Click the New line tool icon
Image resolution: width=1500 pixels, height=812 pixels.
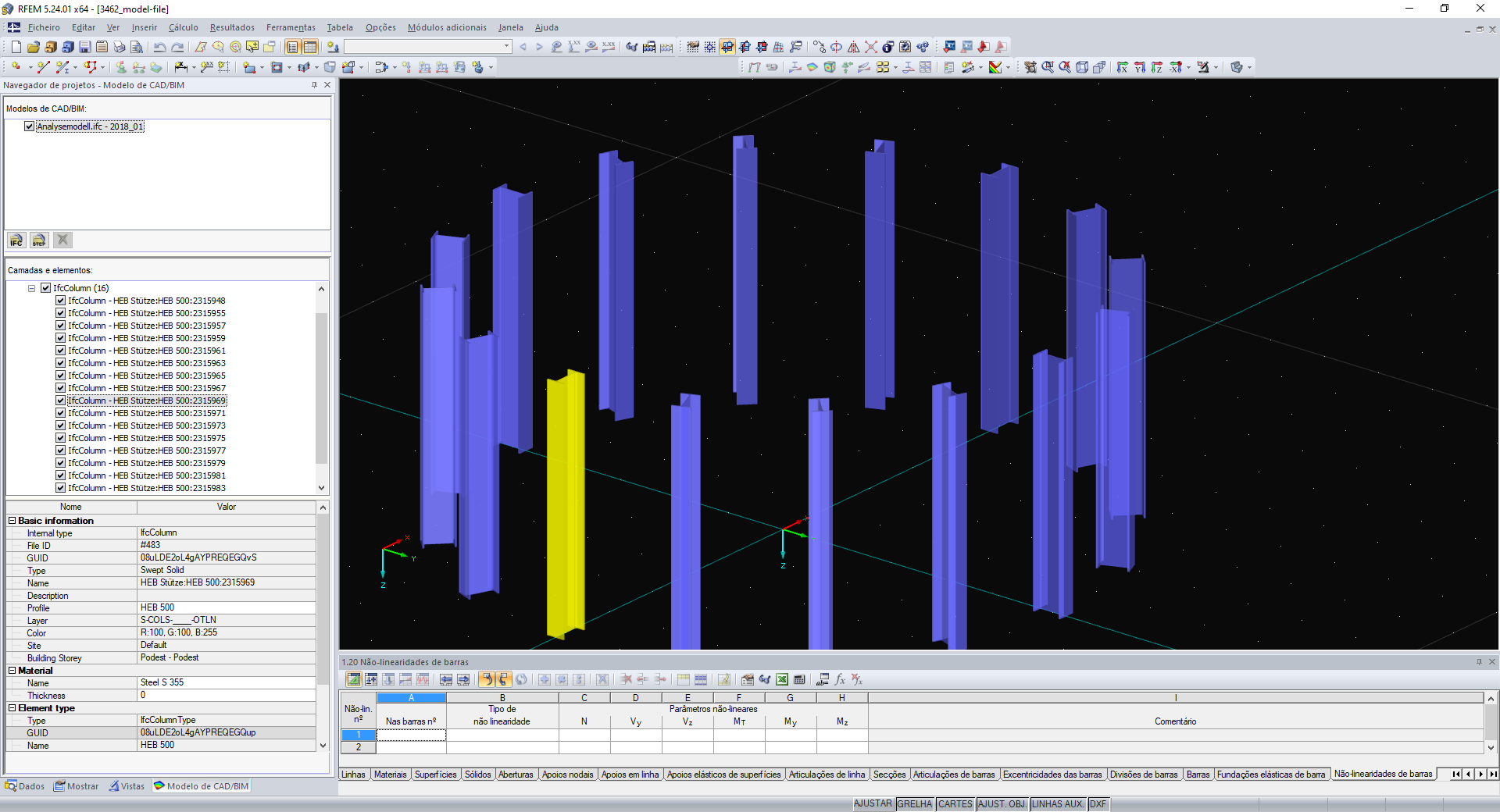(43, 67)
